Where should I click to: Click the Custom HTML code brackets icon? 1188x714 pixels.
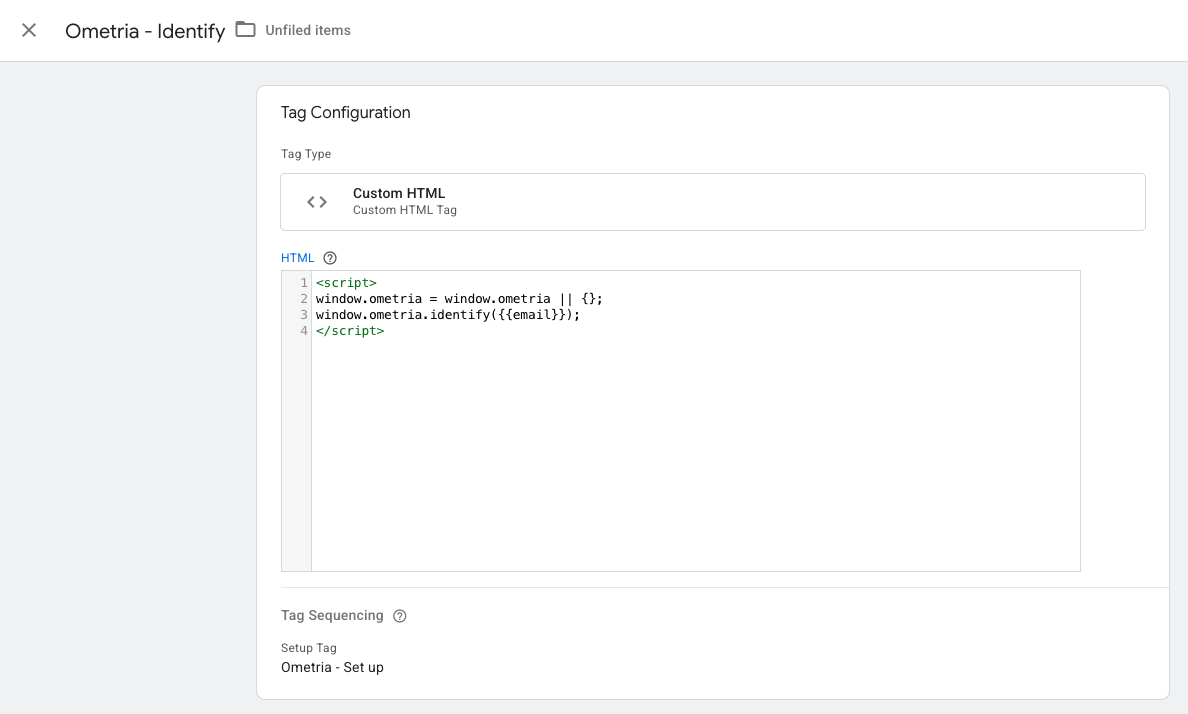(x=317, y=202)
